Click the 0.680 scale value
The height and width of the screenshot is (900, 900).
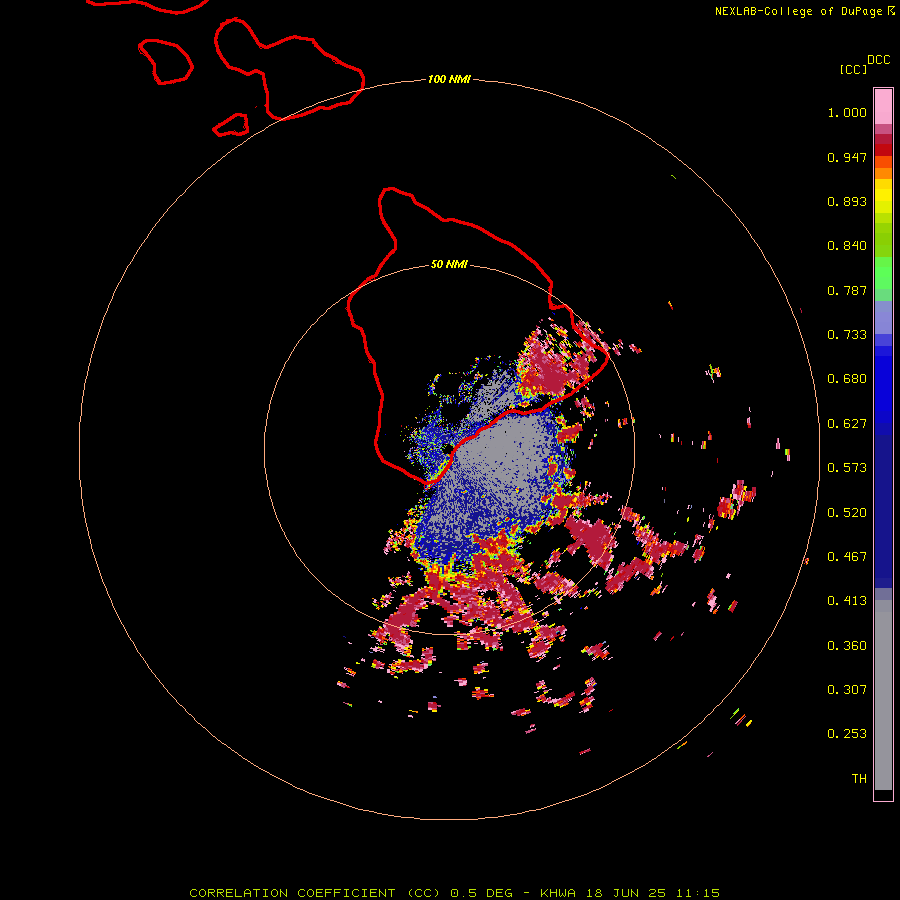(847, 379)
